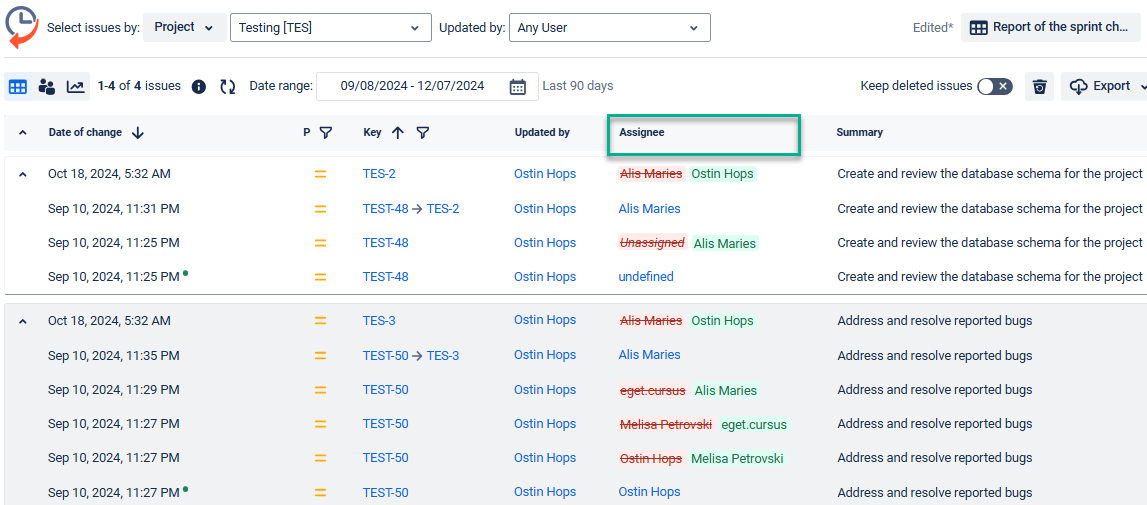1147x505 pixels.
Task: Open the deleted issues trash bin
Action: [x=1039, y=86]
